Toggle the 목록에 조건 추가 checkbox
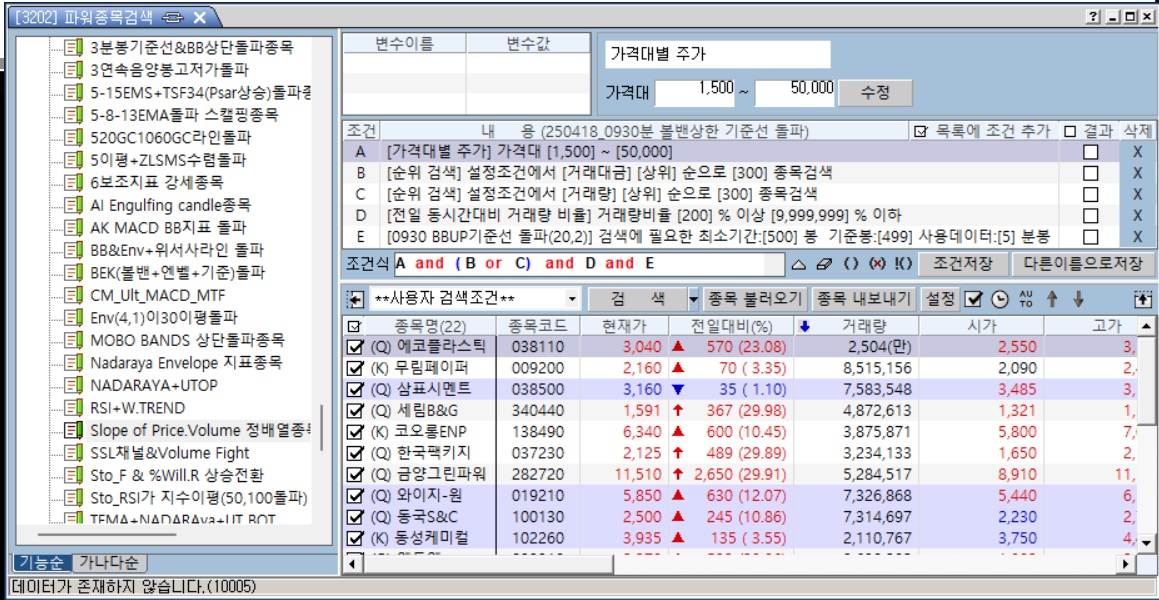This screenshot has width=1159, height=600. click(x=921, y=131)
